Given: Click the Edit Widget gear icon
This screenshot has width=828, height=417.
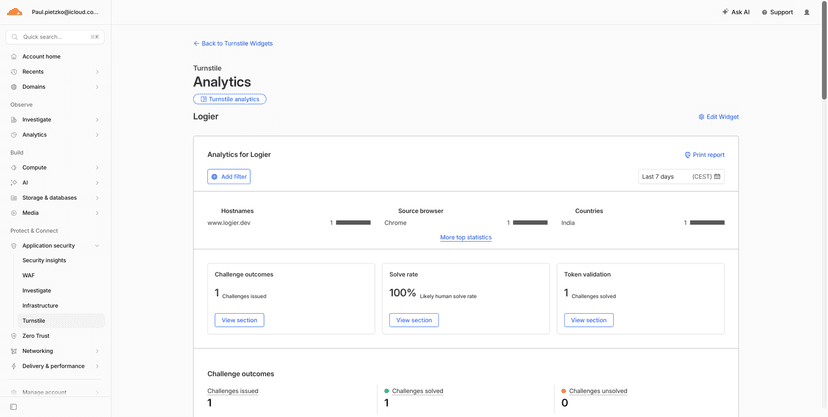Looking at the screenshot, I should (701, 117).
